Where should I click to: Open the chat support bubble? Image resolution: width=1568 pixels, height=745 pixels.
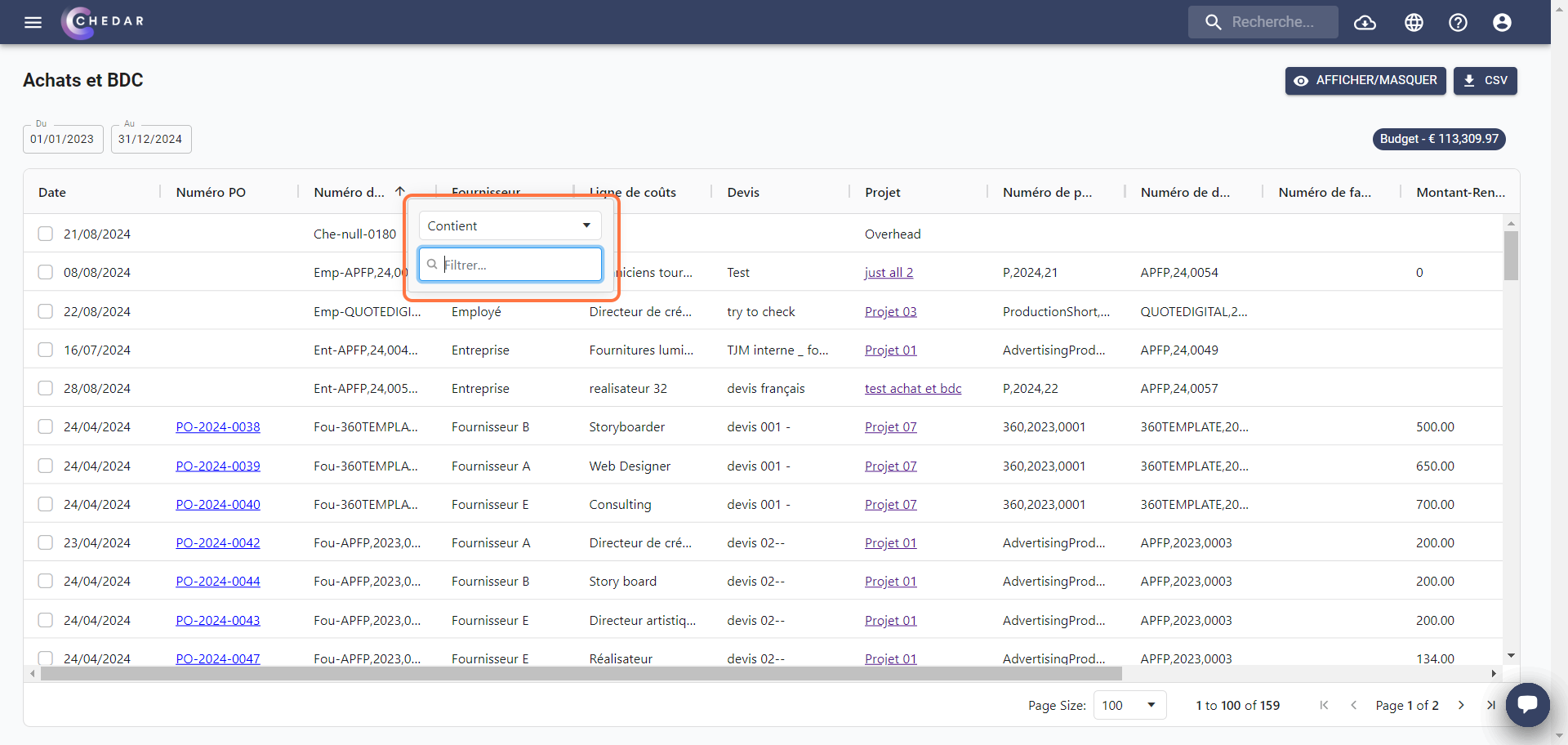[x=1528, y=704]
